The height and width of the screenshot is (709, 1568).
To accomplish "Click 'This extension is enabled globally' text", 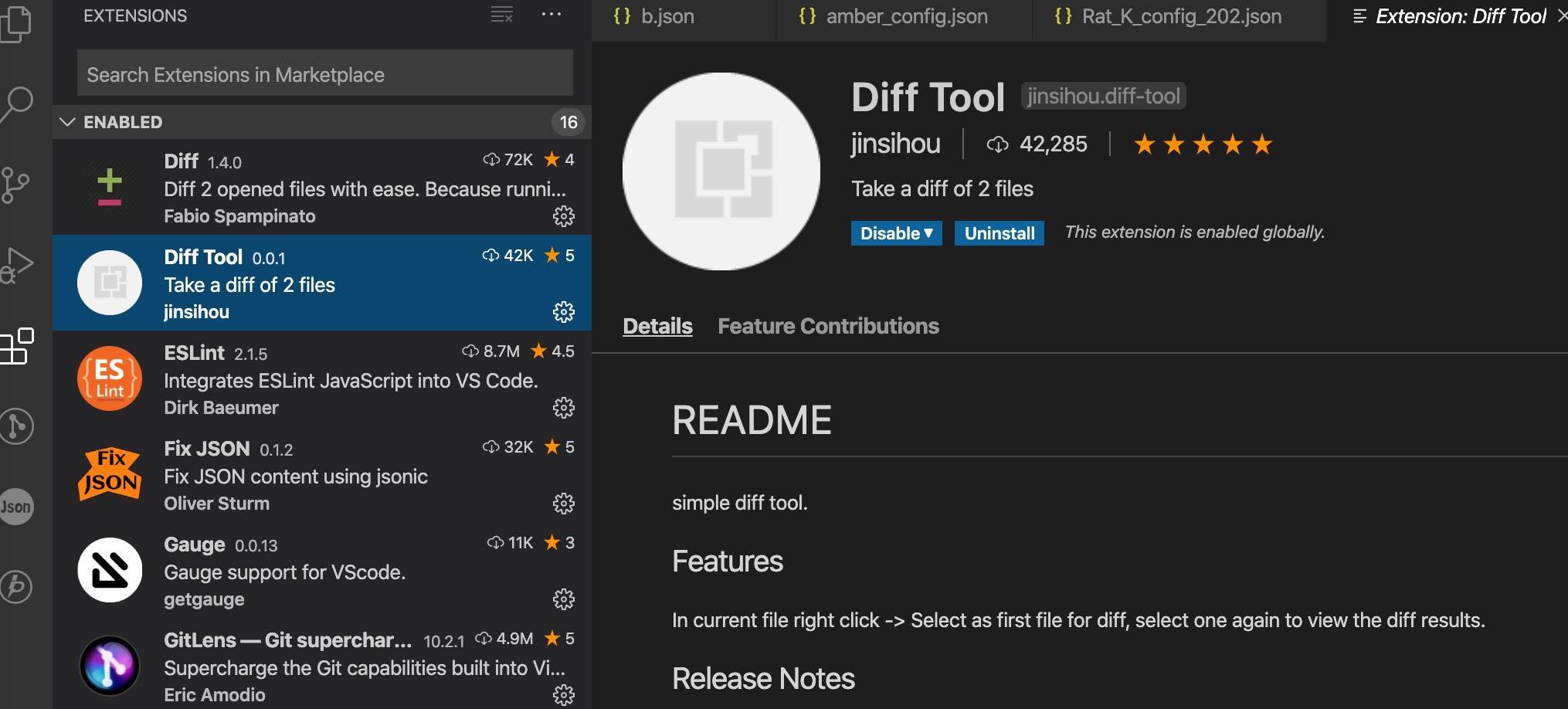I will (x=1195, y=232).
